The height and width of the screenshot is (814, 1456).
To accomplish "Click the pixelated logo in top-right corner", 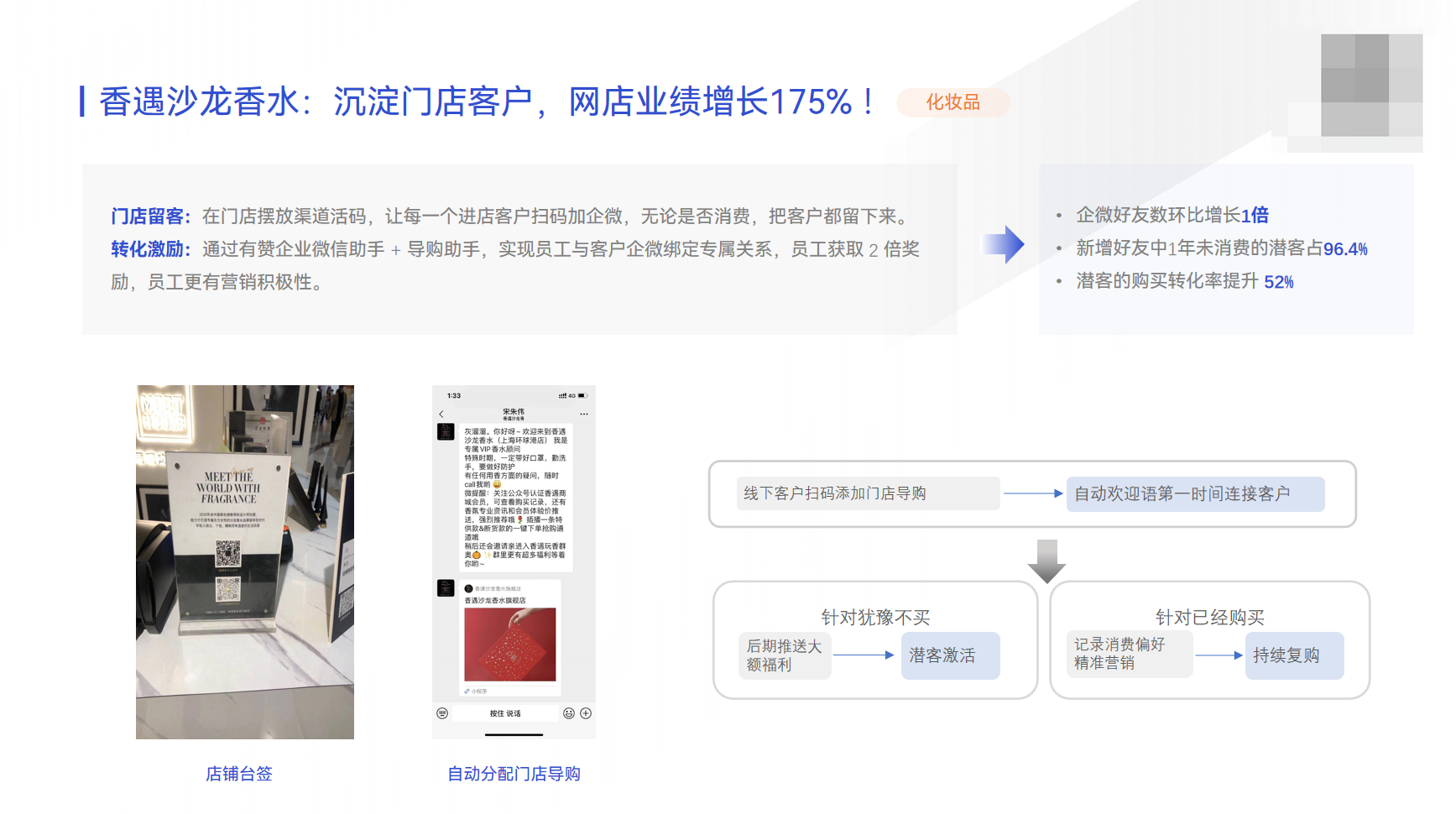I will (x=1370, y=86).
